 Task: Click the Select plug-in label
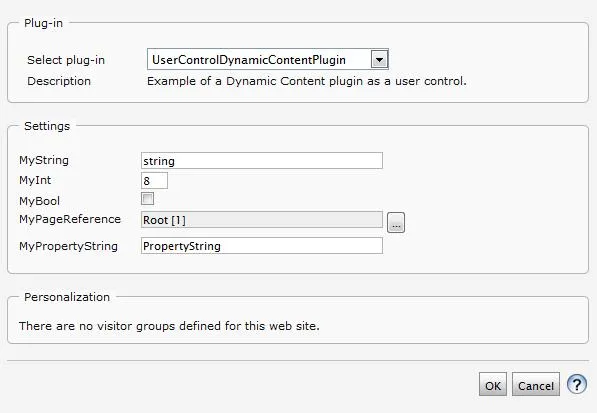(x=66, y=60)
